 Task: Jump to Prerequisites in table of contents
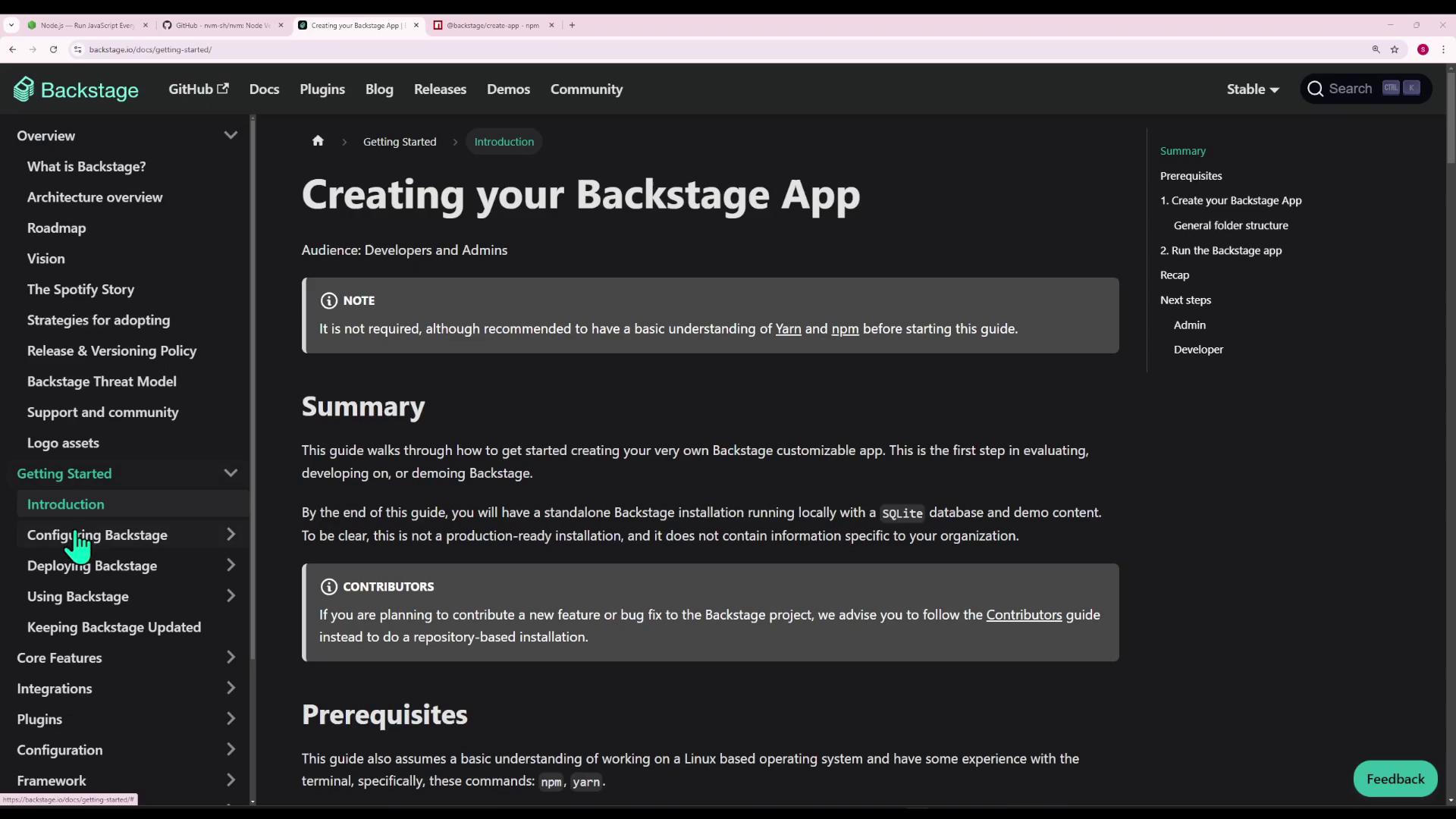pyautogui.click(x=1191, y=176)
